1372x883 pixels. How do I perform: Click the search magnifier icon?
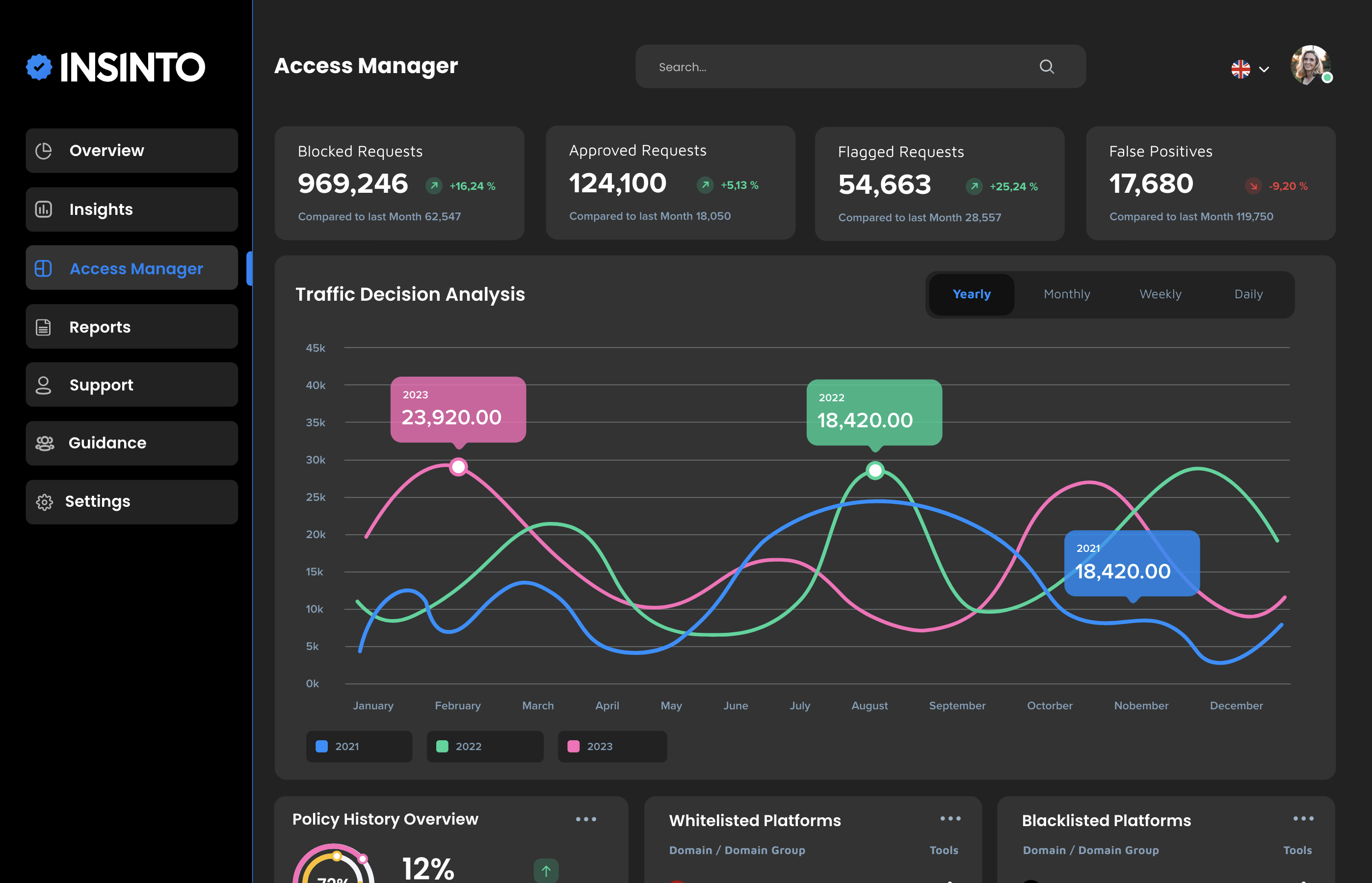[x=1046, y=67]
